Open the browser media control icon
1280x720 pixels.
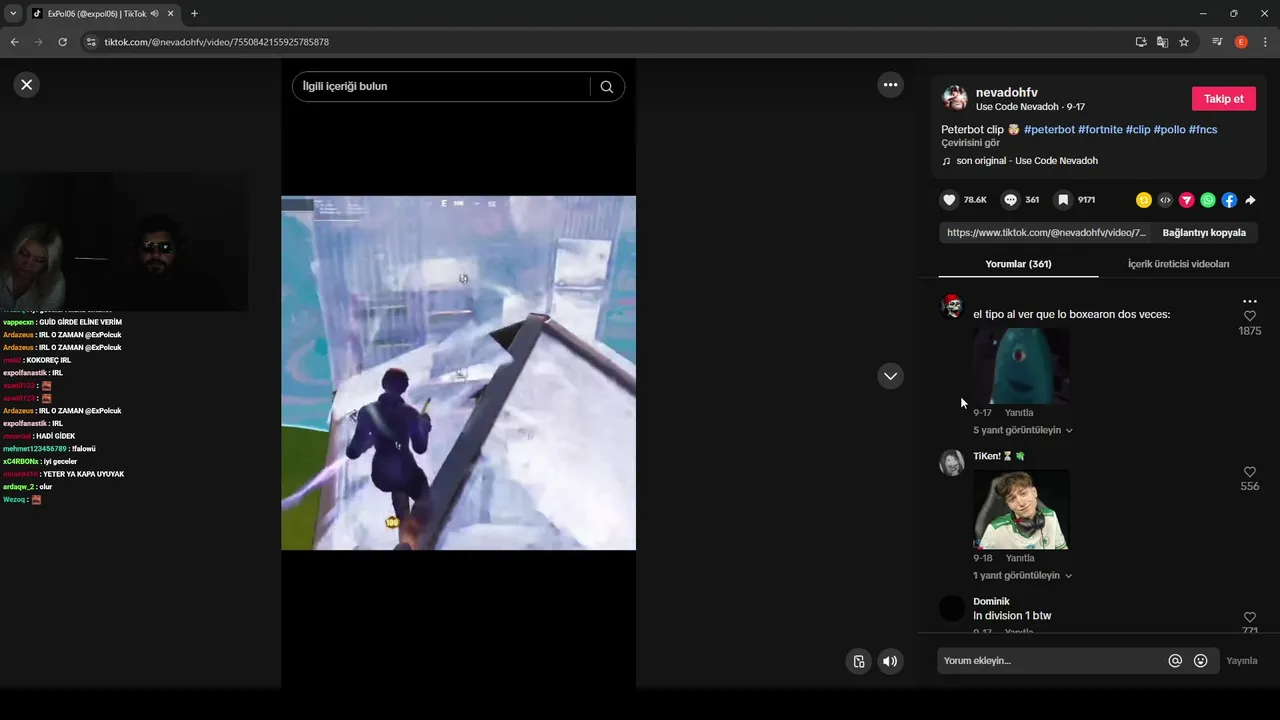(x=1217, y=42)
